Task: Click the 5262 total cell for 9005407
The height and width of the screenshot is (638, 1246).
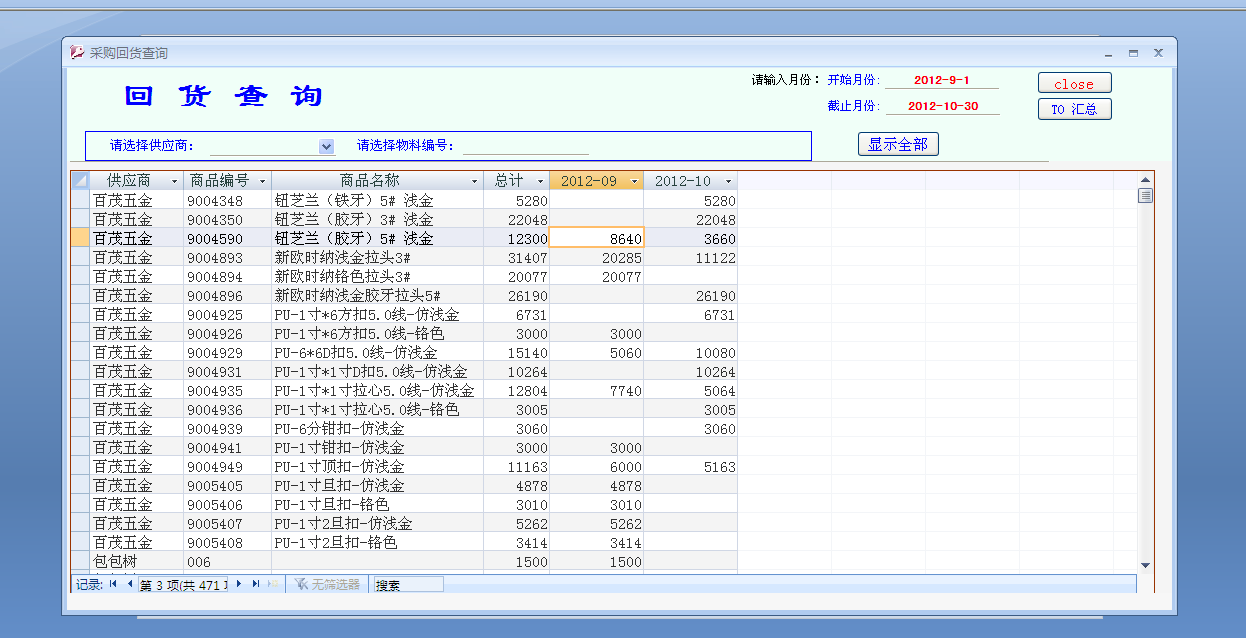Action: [516, 523]
